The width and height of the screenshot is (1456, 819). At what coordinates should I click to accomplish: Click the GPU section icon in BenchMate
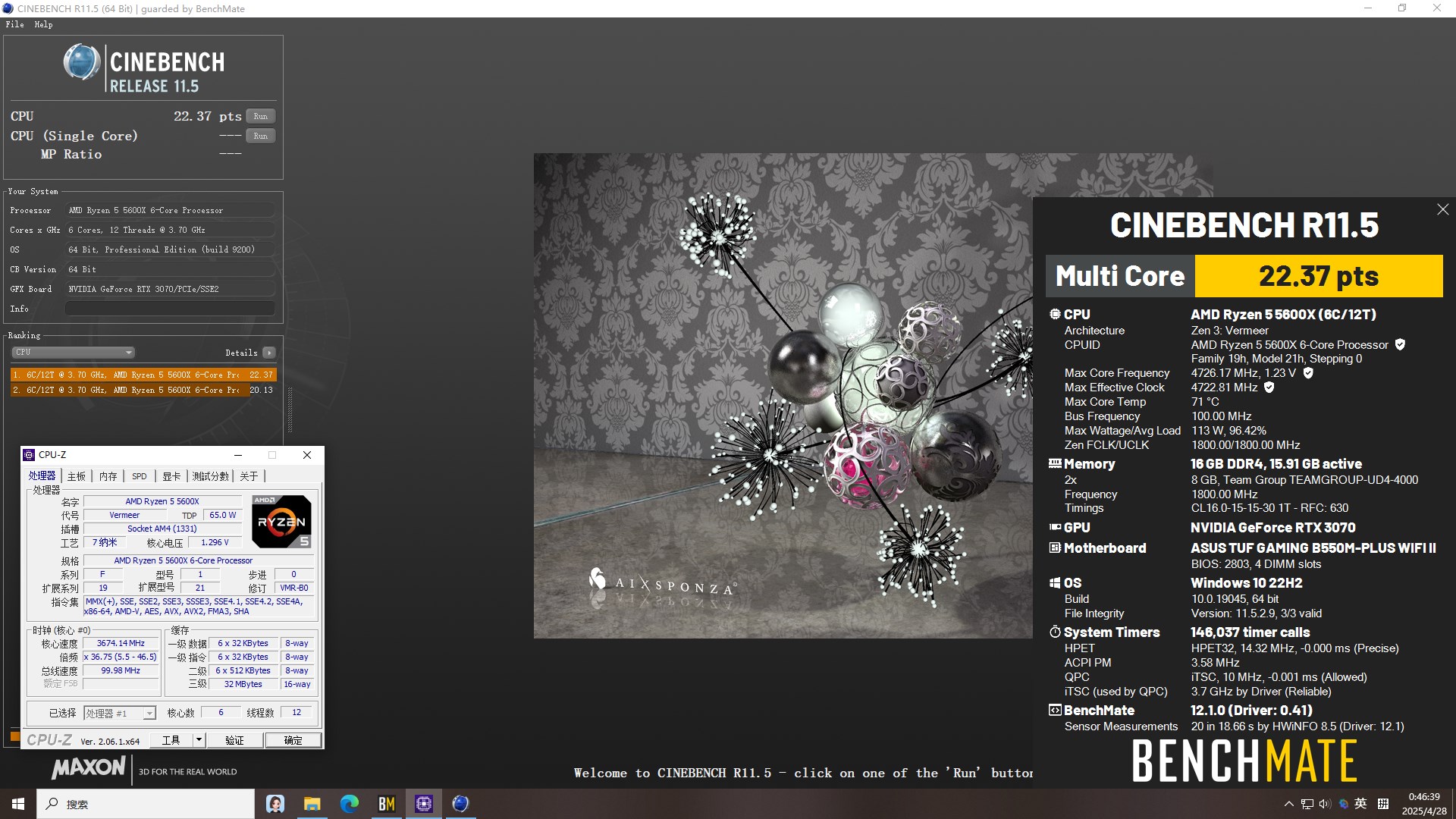1055,527
